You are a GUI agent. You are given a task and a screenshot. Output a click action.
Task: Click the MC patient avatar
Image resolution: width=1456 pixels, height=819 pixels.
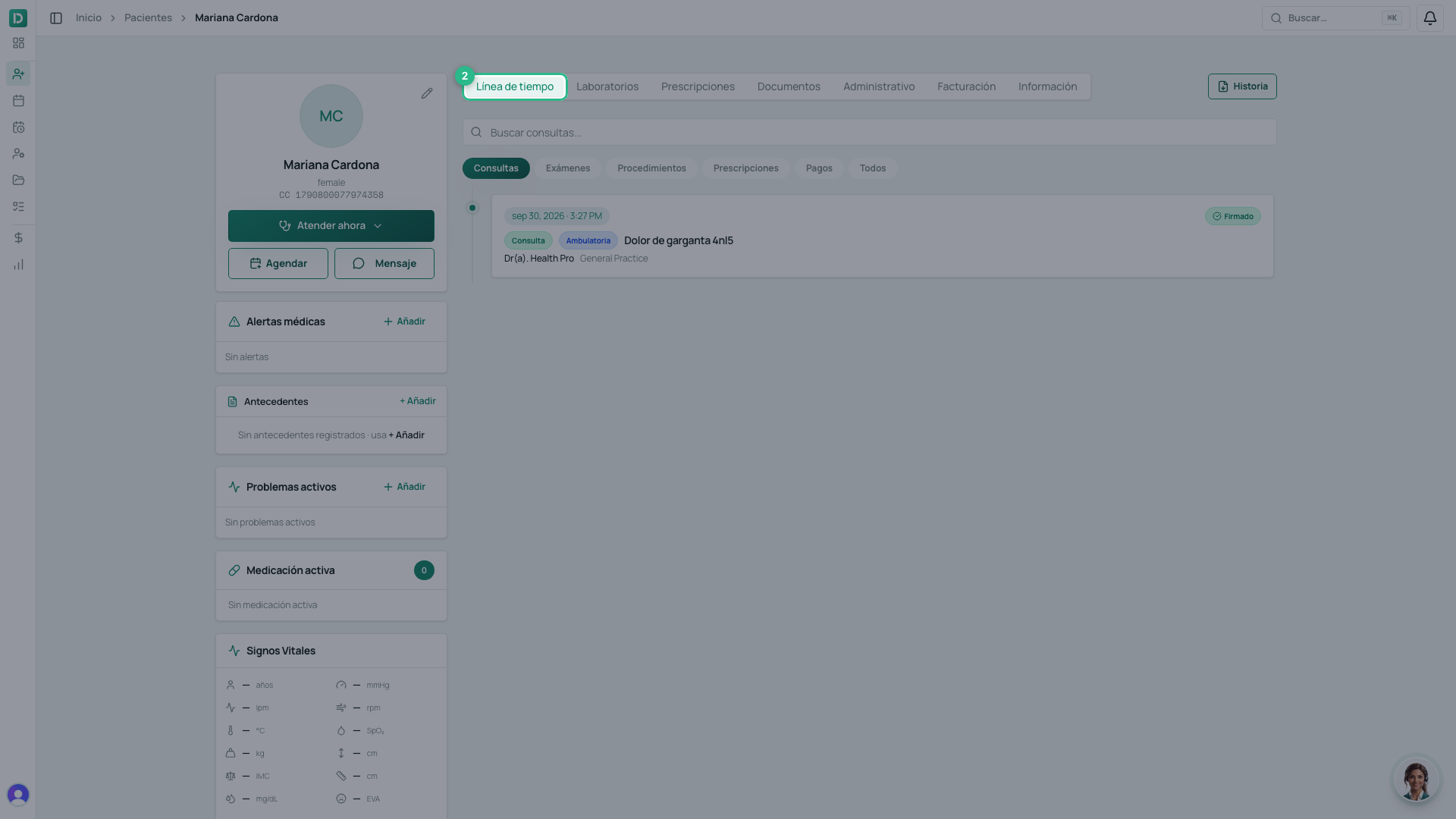pyautogui.click(x=331, y=116)
